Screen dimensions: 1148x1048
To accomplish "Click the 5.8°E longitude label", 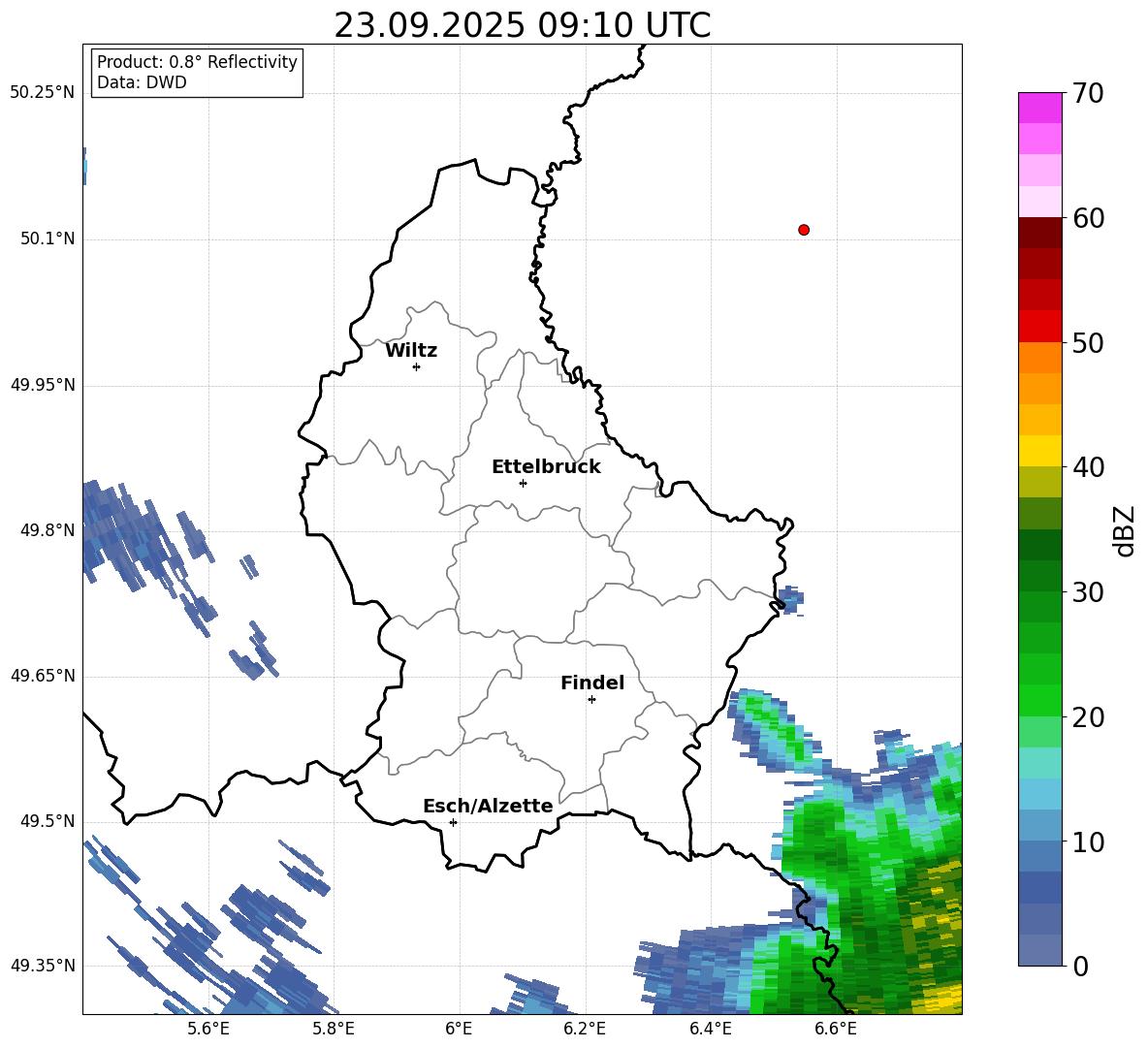I will pyautogui.click(x=334, y=1029).
